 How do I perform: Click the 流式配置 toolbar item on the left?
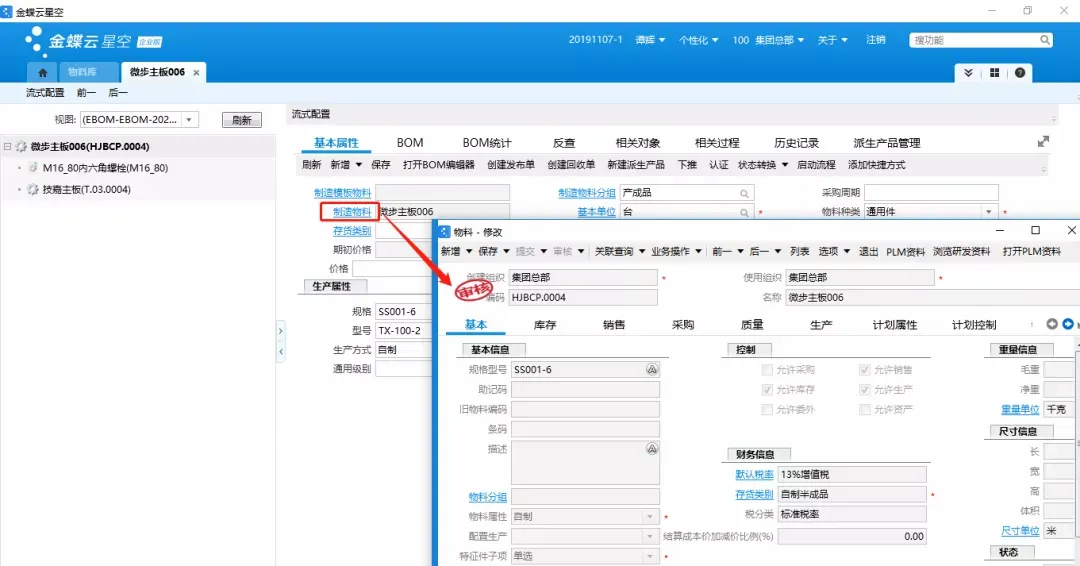pos(45,92)
